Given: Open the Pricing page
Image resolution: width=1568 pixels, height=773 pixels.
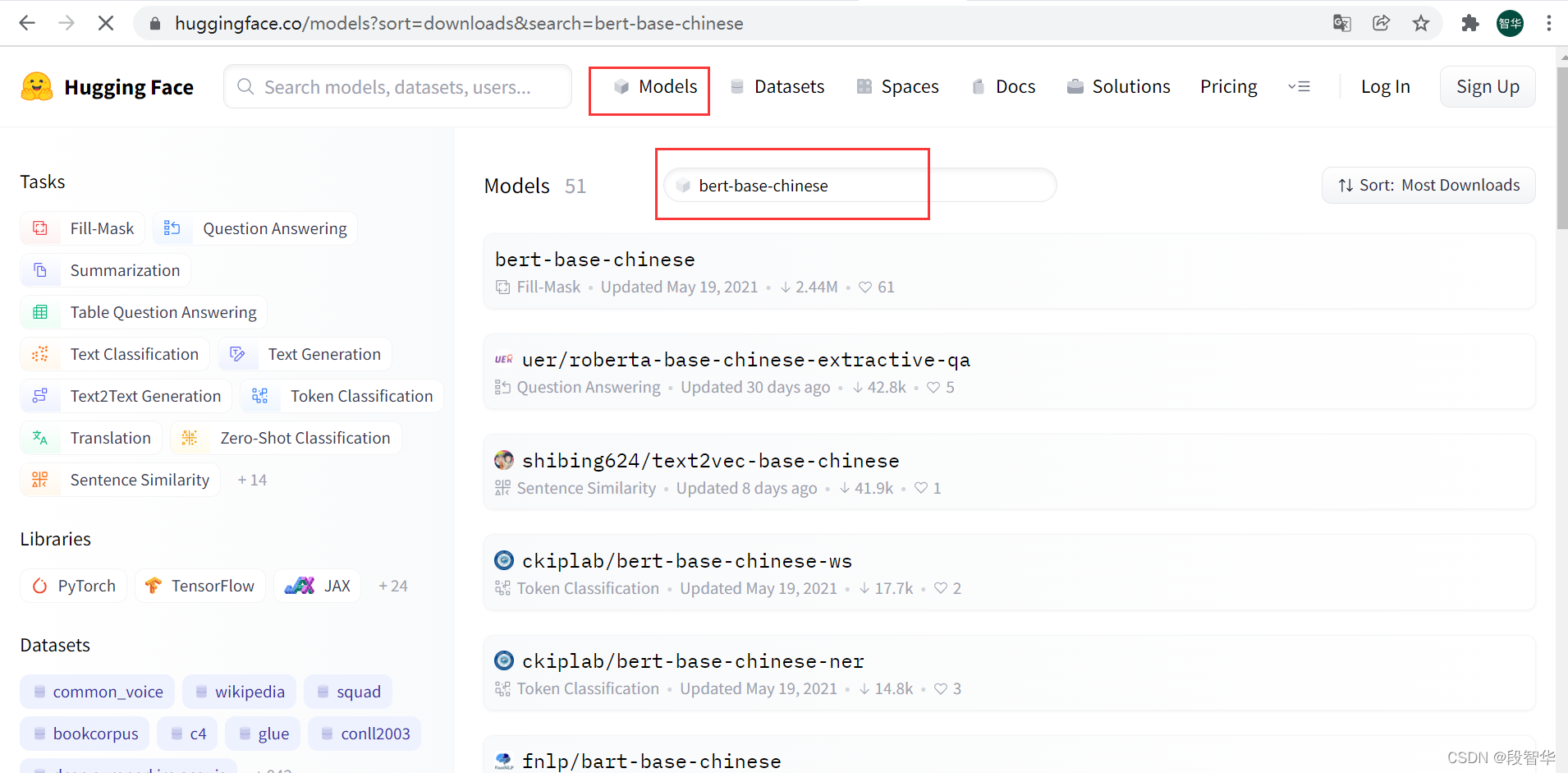Looking at the screenshot, I should click(x=1228, y=86).
